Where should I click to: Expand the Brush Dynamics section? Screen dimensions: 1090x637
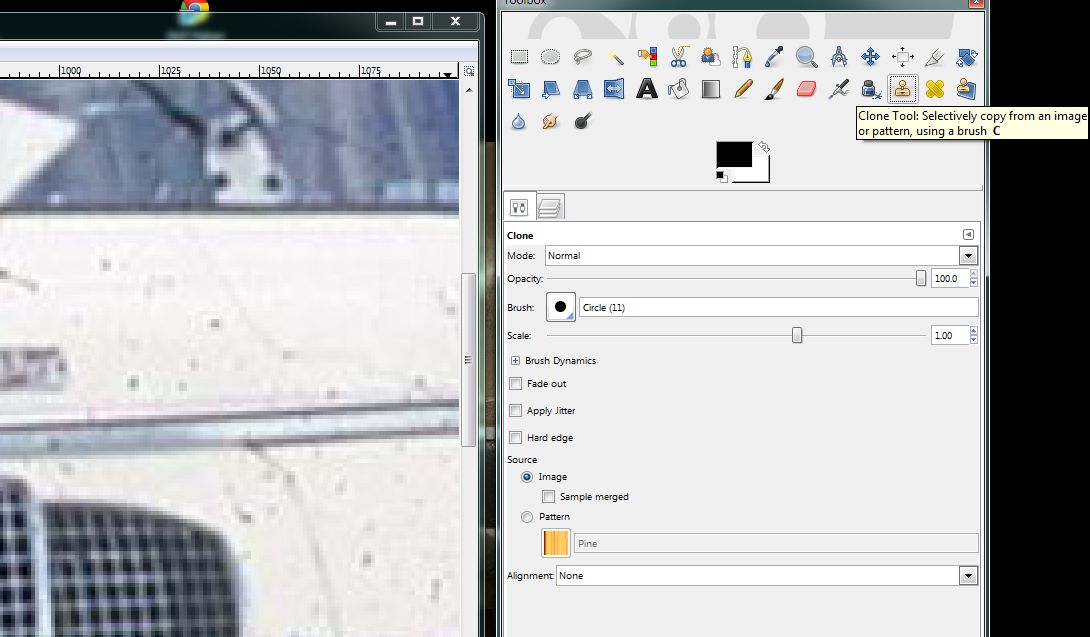(x=515, y=360)
